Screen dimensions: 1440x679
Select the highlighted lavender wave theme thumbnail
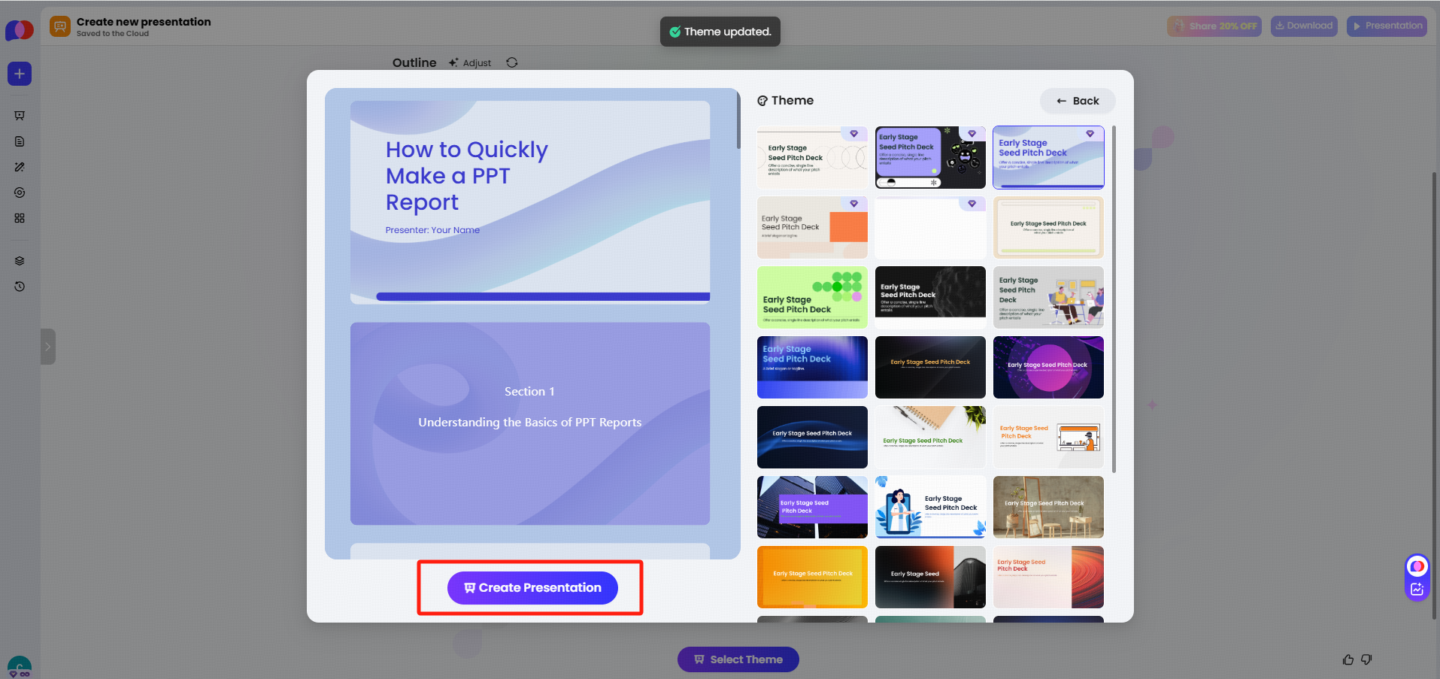pos(1048,157)
